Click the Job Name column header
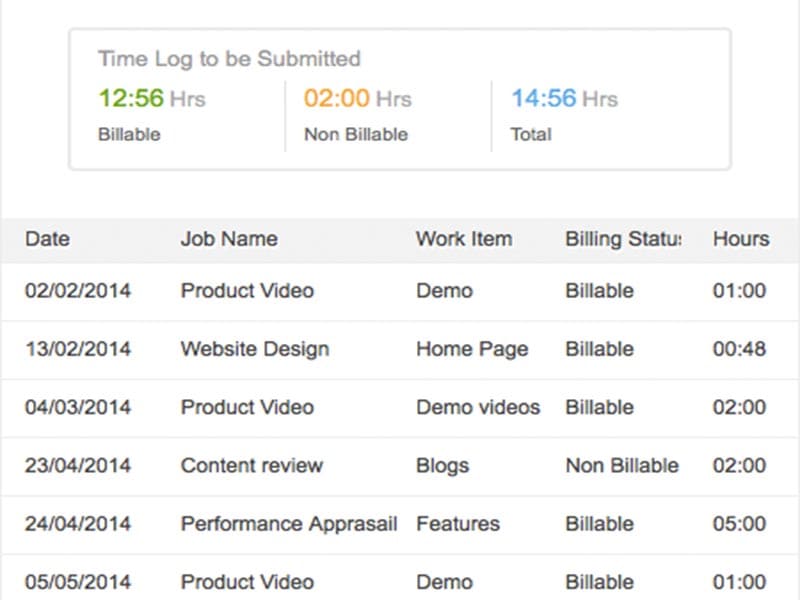 tap(229, 239)
